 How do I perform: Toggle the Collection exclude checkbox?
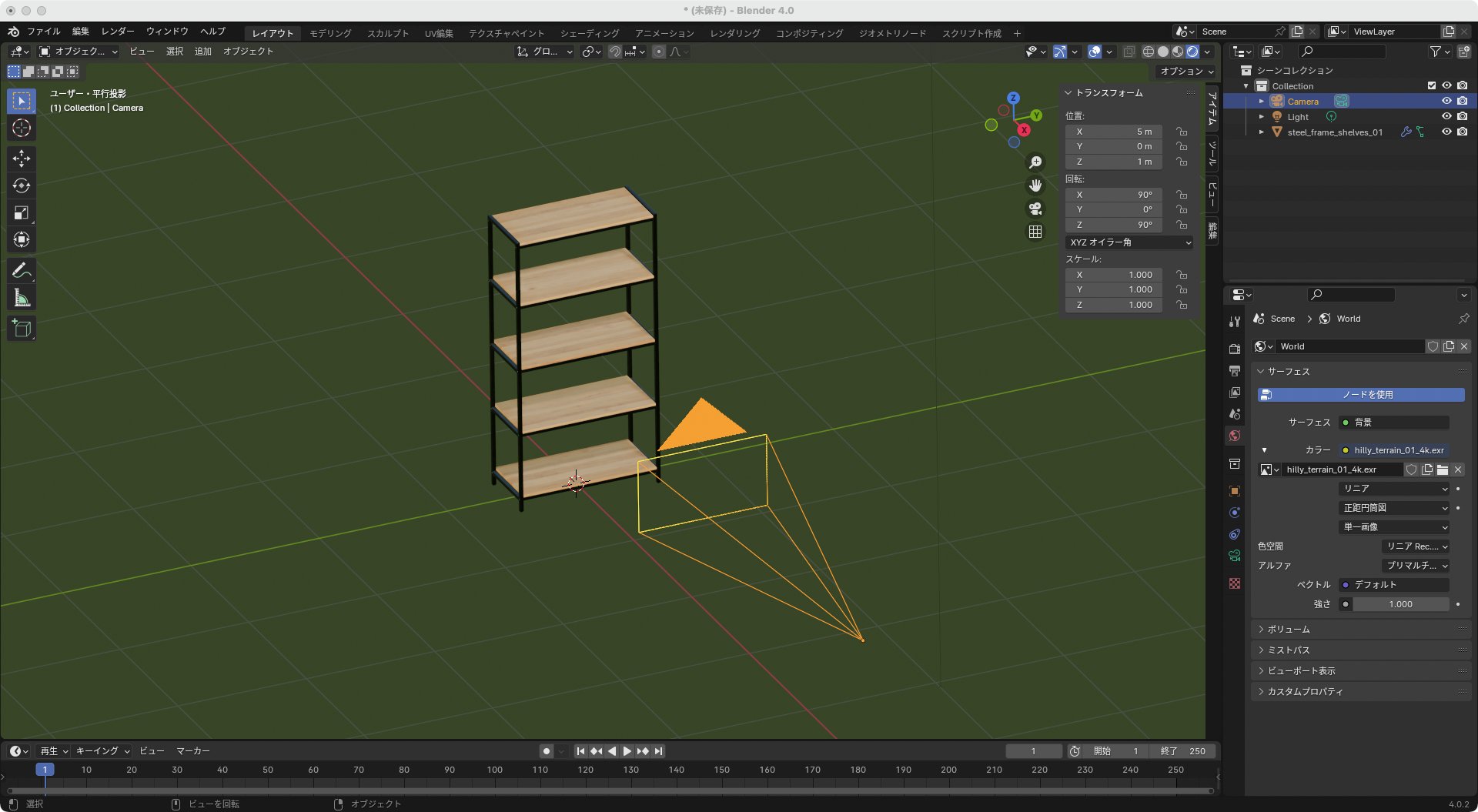[x=1432, y=85]
